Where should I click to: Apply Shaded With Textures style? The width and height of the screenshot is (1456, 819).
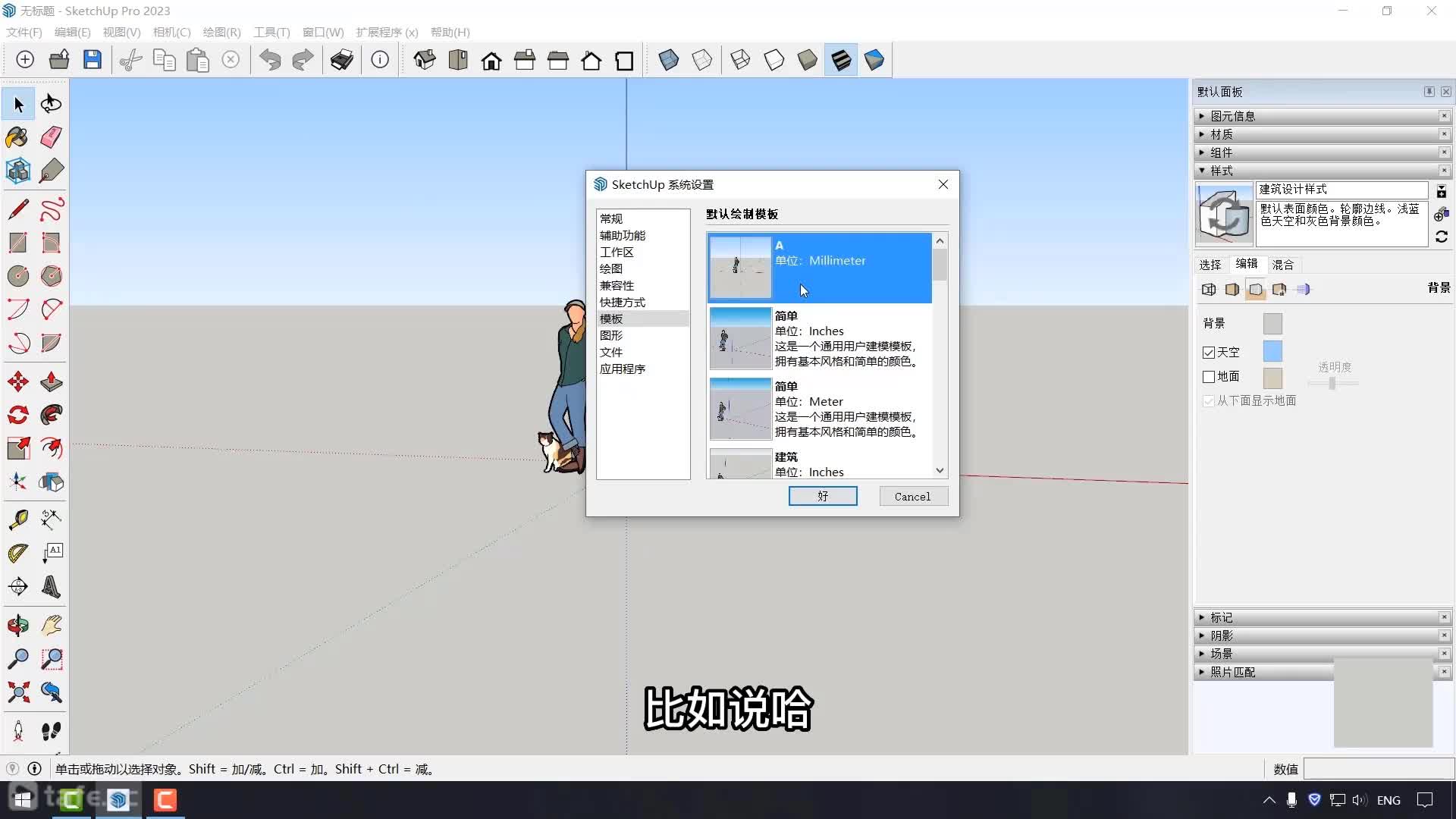(x=841, y=60)
